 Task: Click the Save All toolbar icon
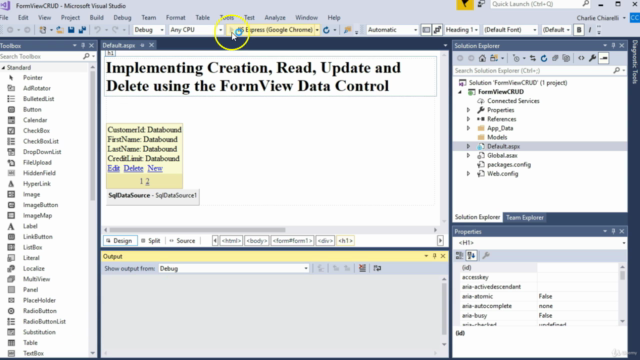click(x=82, y=30)
